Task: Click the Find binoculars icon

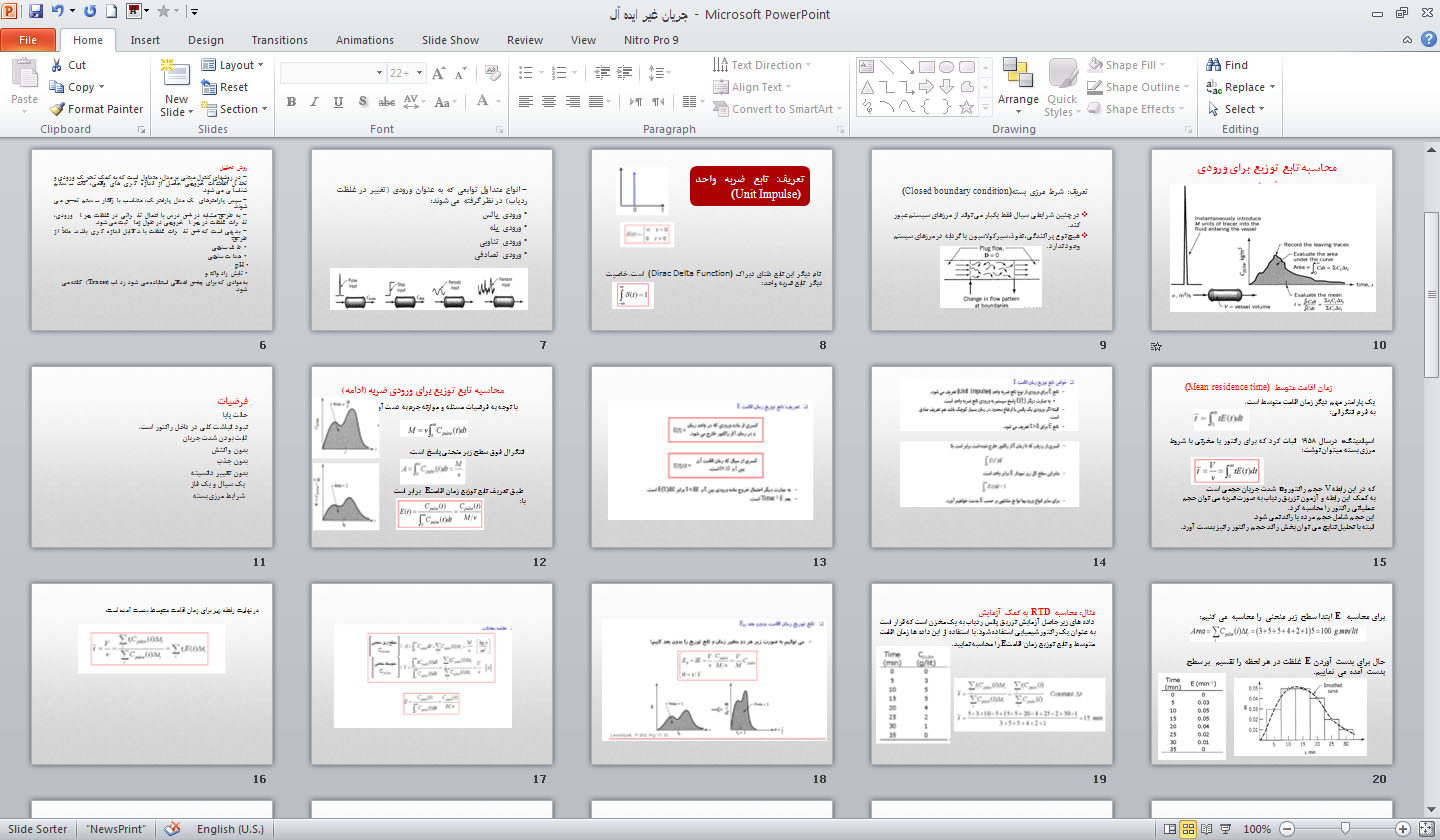Action: [1216, 65]
